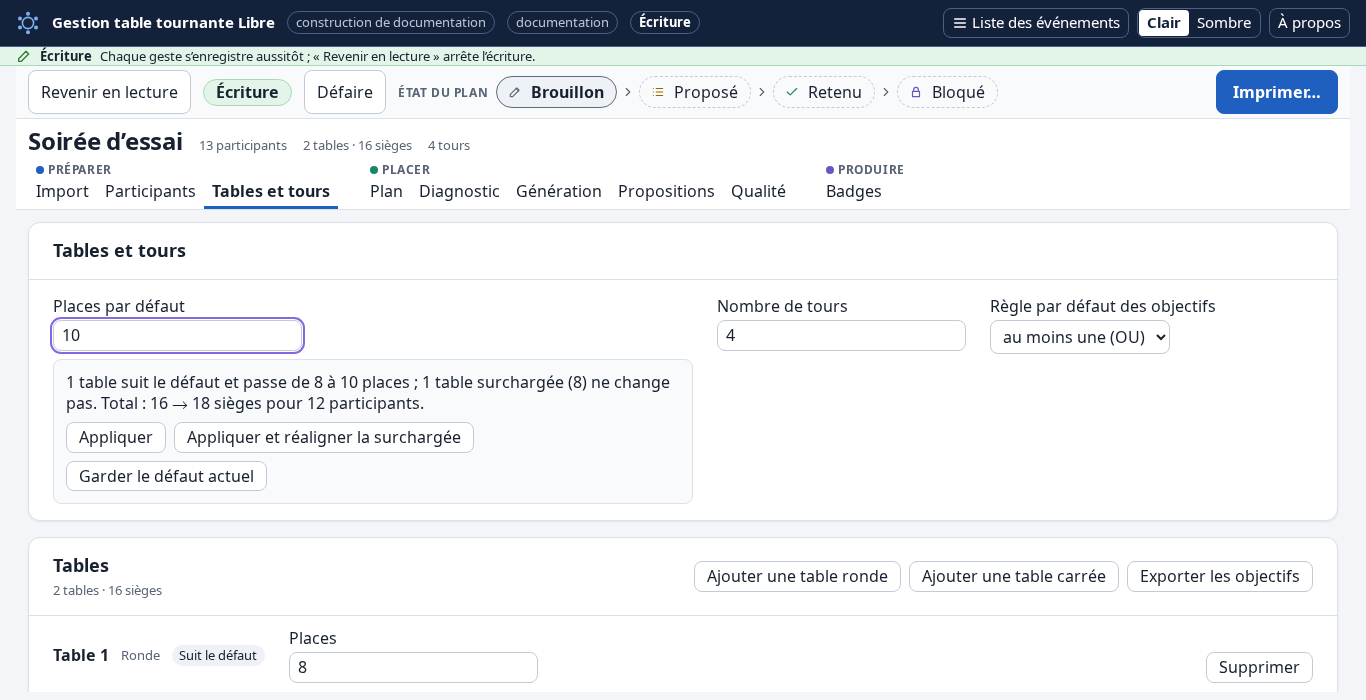Image resolution: width=1366 pixels, height=700 pixels.
Task: Click the lock icon in the Bloqué state
Action: coord(916,92)
